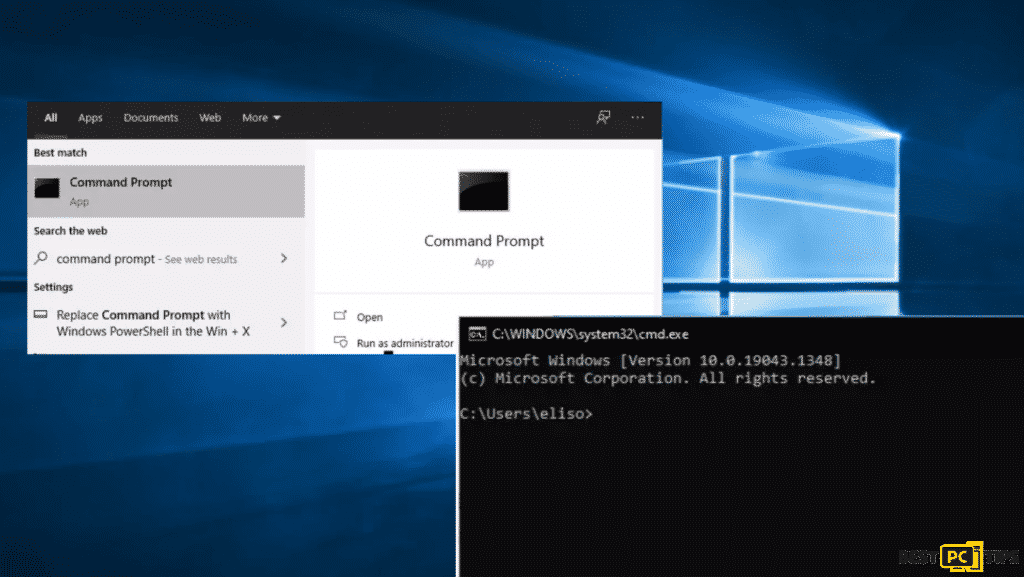Click the cmd.exe window title text
The width and height of the screenshot is (1024, 577).
[x=590, y=334]
